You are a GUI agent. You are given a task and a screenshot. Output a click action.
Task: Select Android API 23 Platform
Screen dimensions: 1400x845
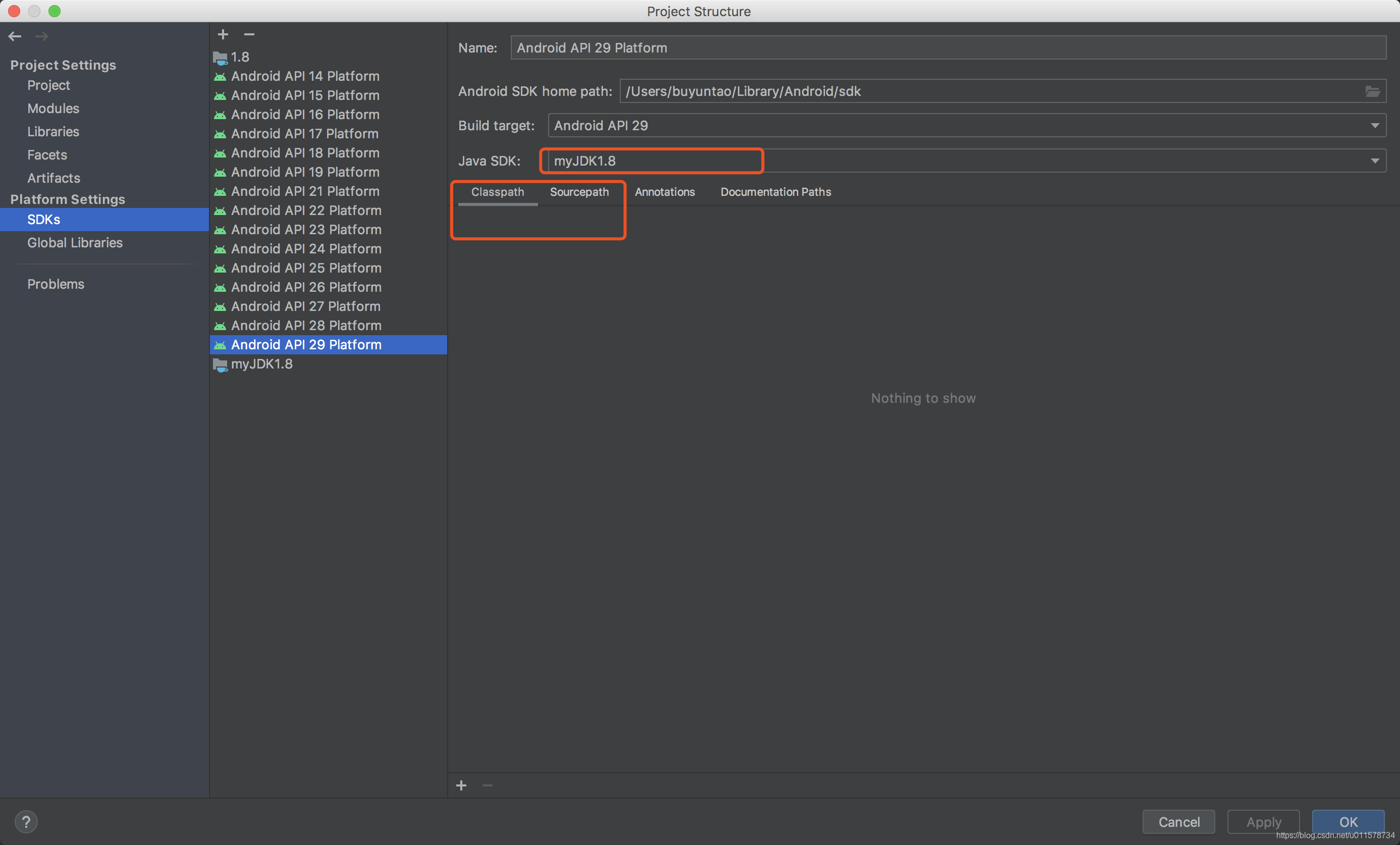tap(329, 230)
